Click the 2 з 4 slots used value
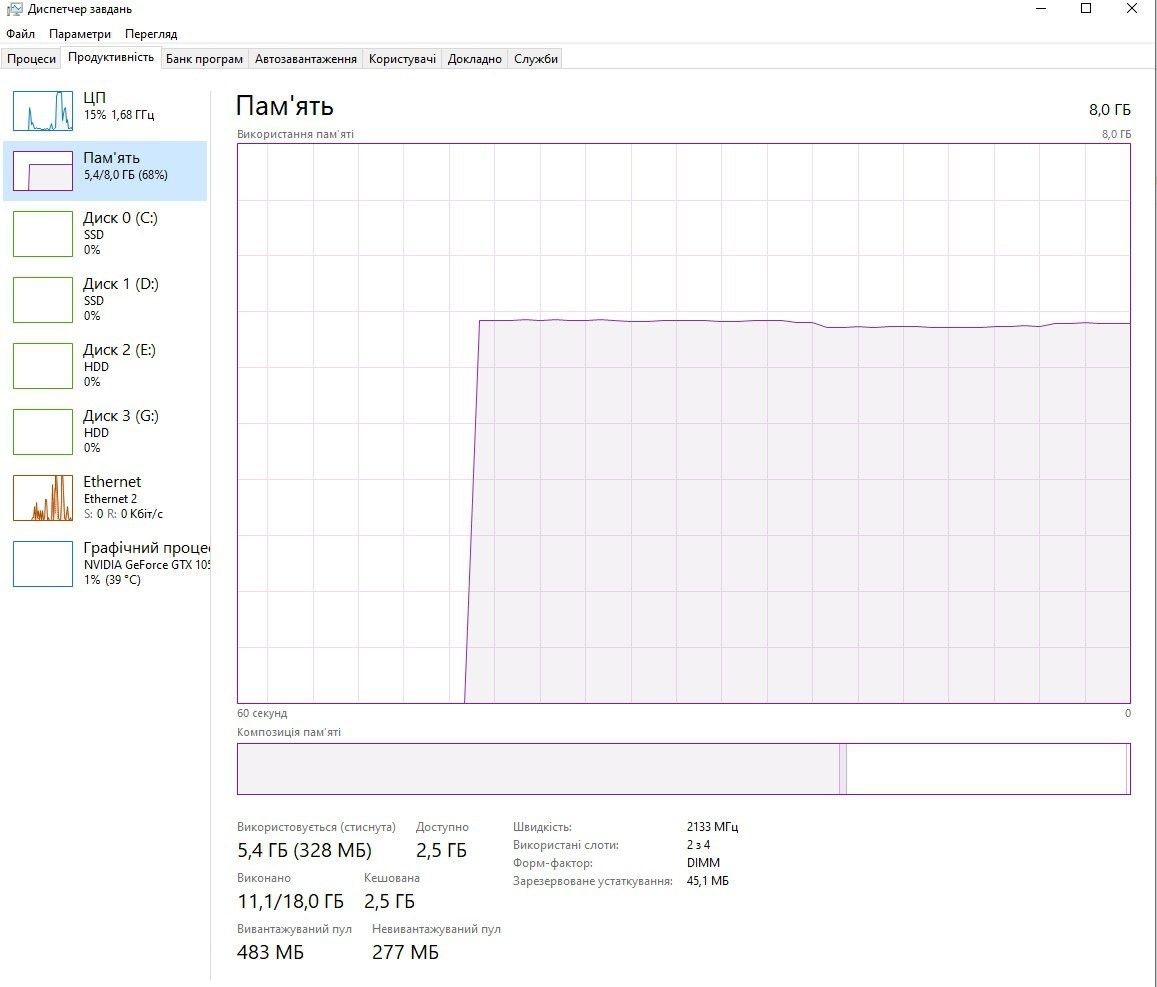1157x987 pixels. (698, 845)
